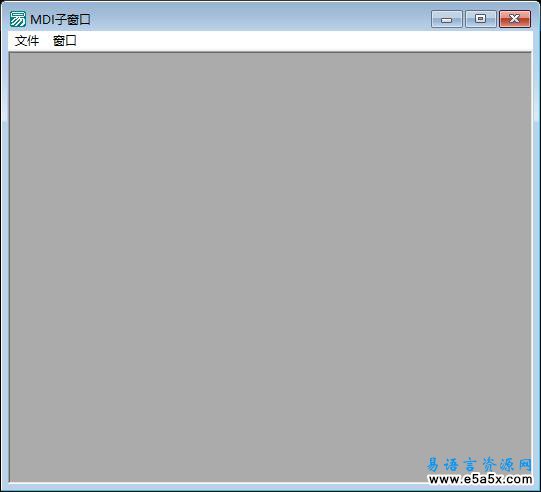Minimize the MDI子窗口 window
This screenshot has height=492, width=541.
446,19
